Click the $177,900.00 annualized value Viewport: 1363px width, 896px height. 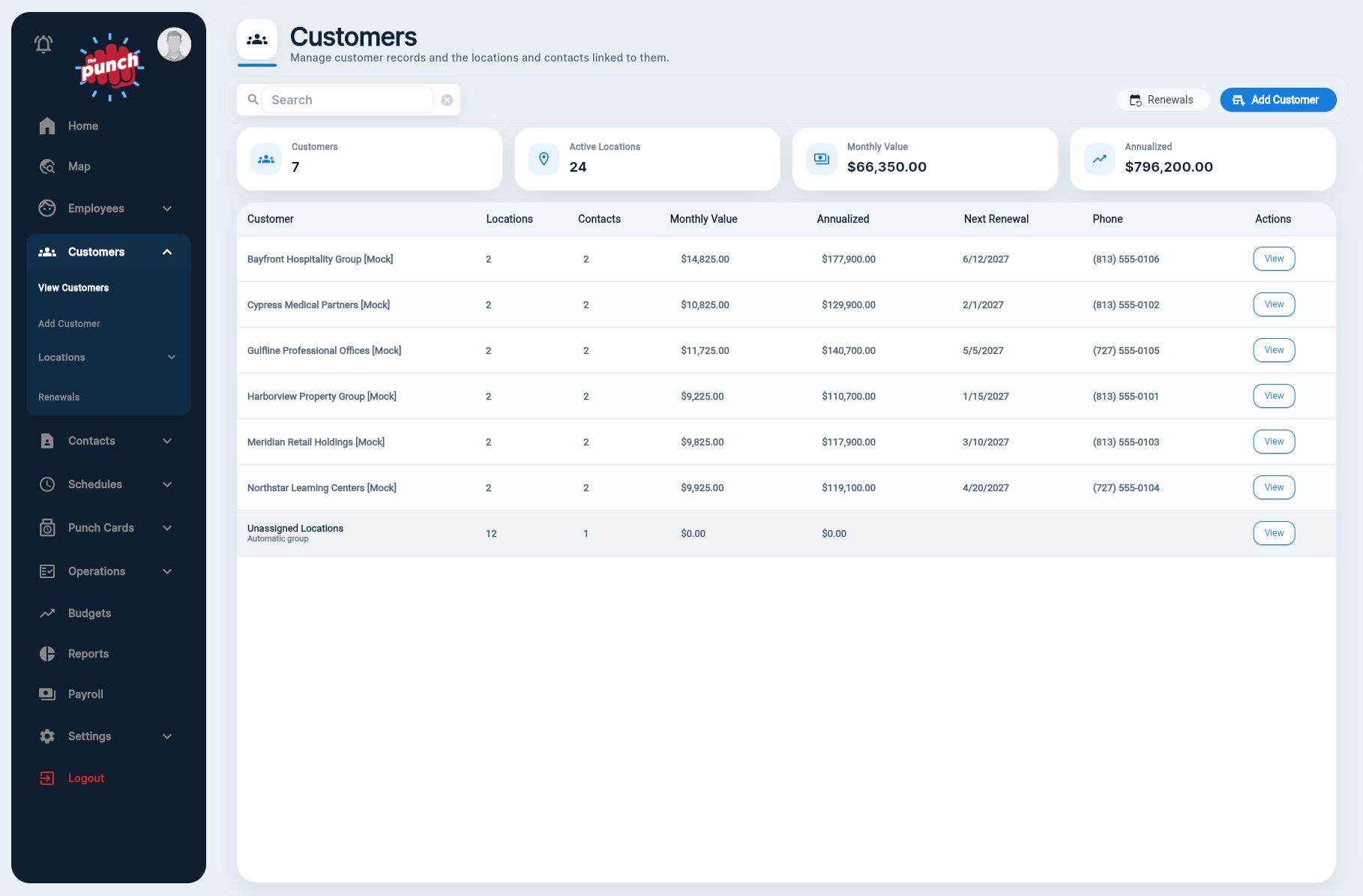[x=849, y=259]
